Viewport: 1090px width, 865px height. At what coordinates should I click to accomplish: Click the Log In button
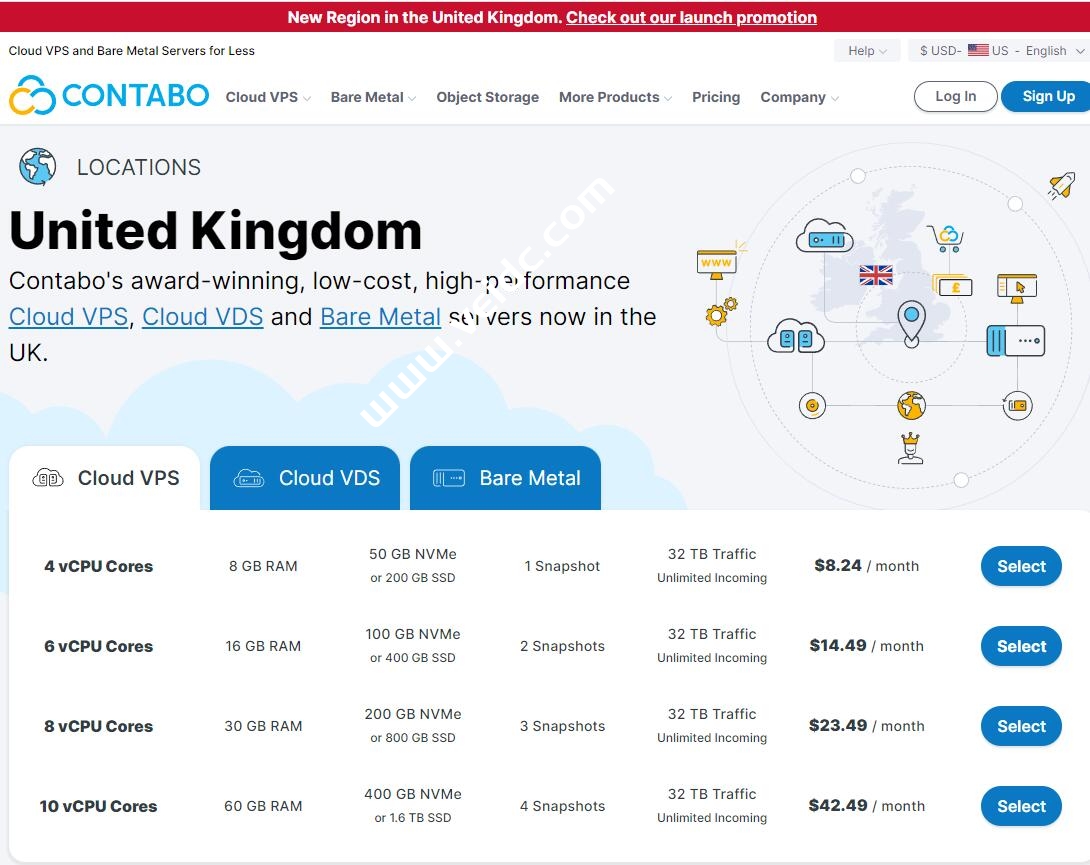pos(956,97)
